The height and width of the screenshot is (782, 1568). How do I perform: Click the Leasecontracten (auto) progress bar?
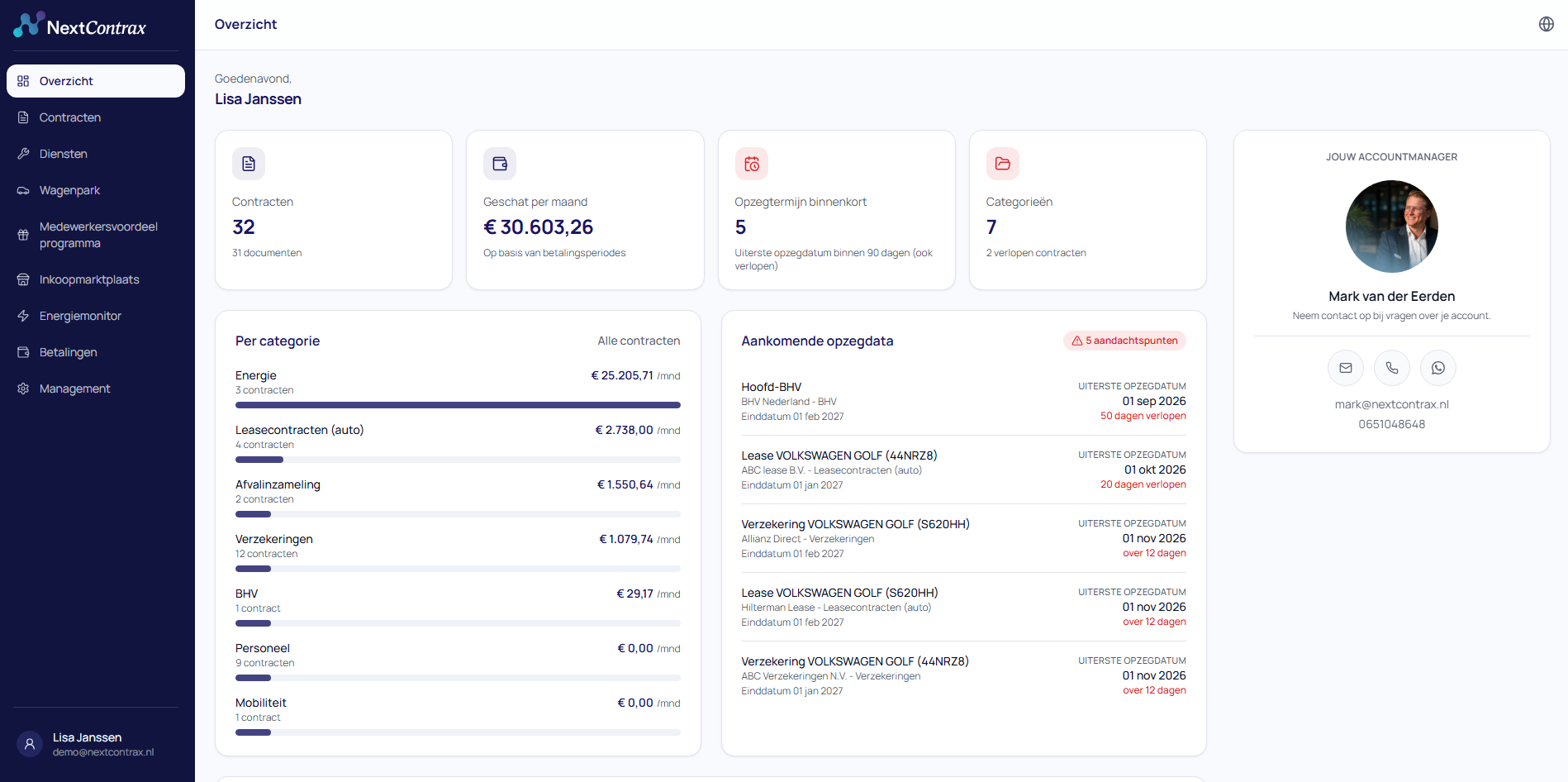point(458,460)
